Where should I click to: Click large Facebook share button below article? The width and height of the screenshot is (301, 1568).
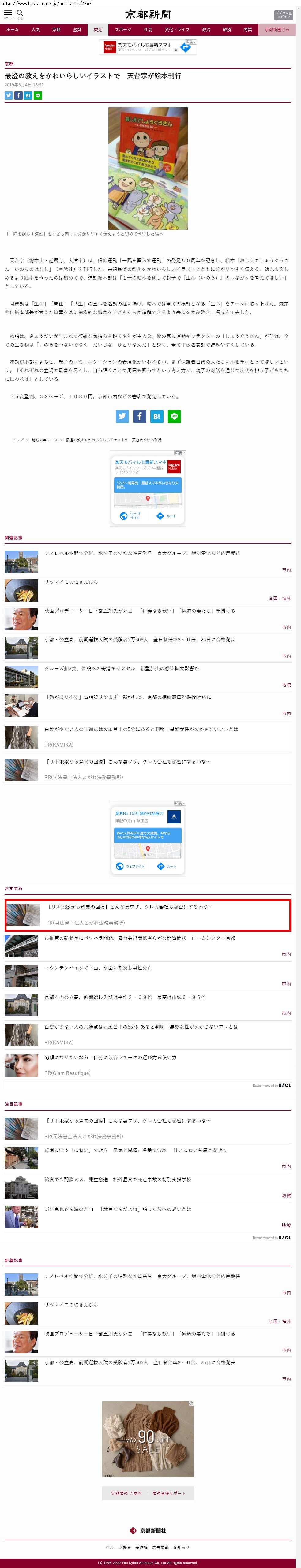140,416
